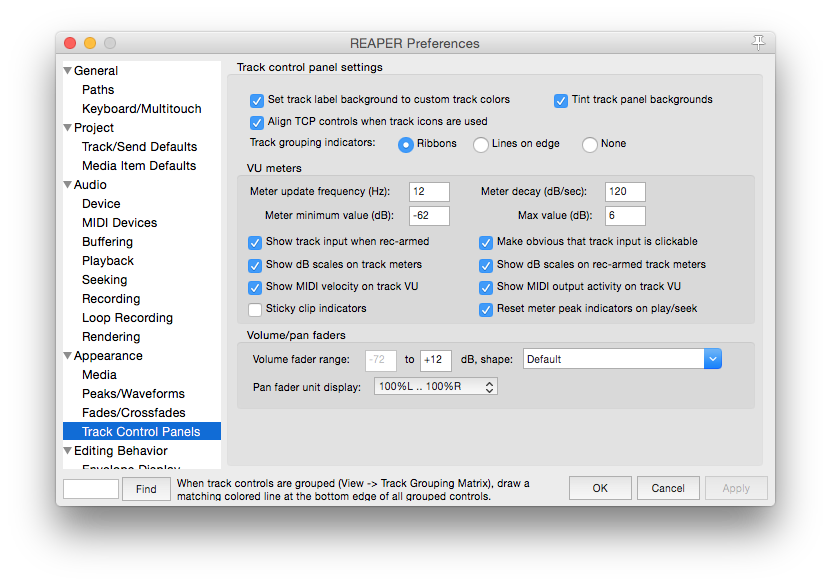Screen dimensions: 831x586
Task: Toggle Show dB scales on rec-armed track meters
Action: pyautogui.click(x=486, y=265)
